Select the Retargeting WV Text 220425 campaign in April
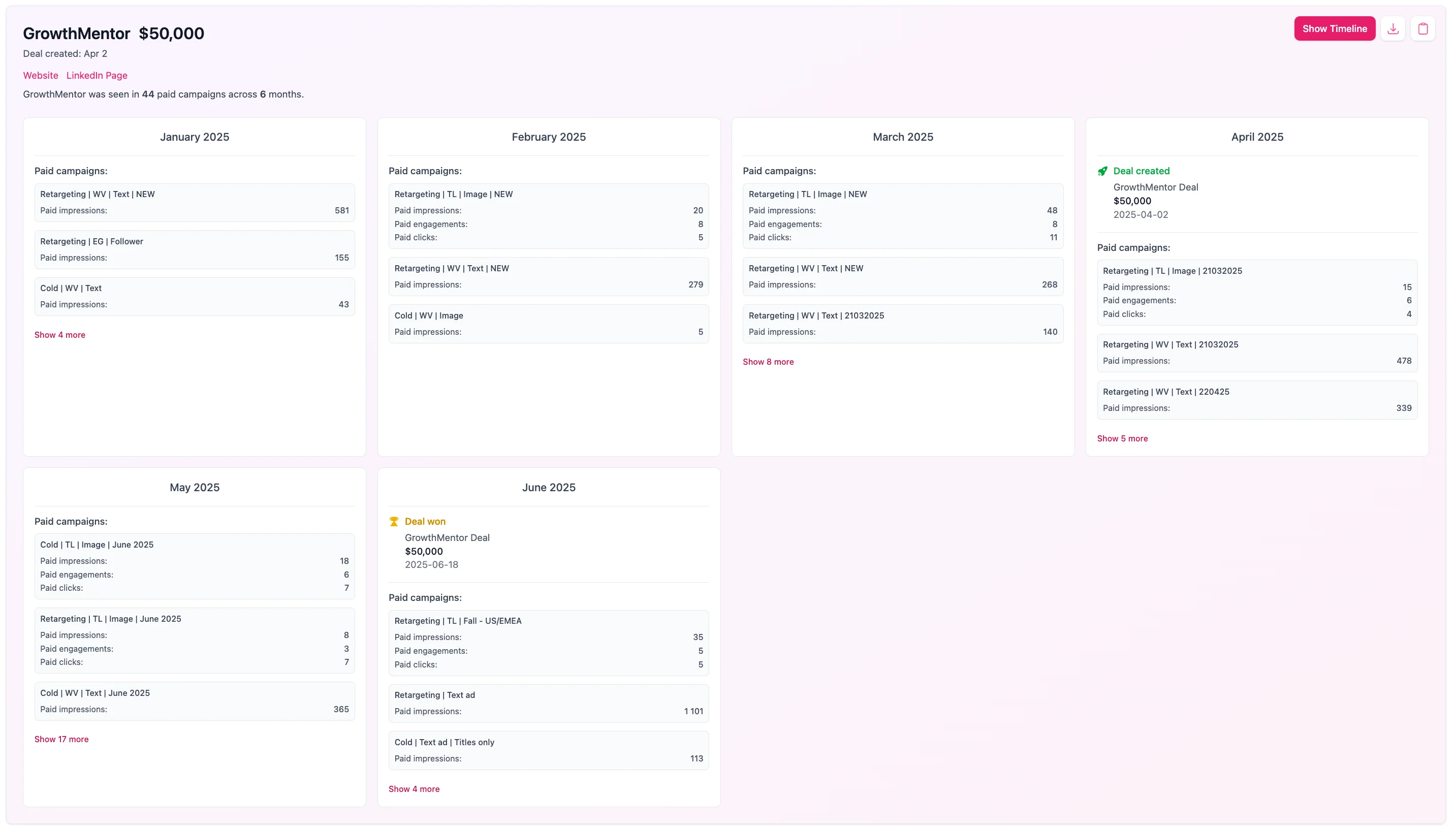1456x829 pixels. pos(1256,399)
